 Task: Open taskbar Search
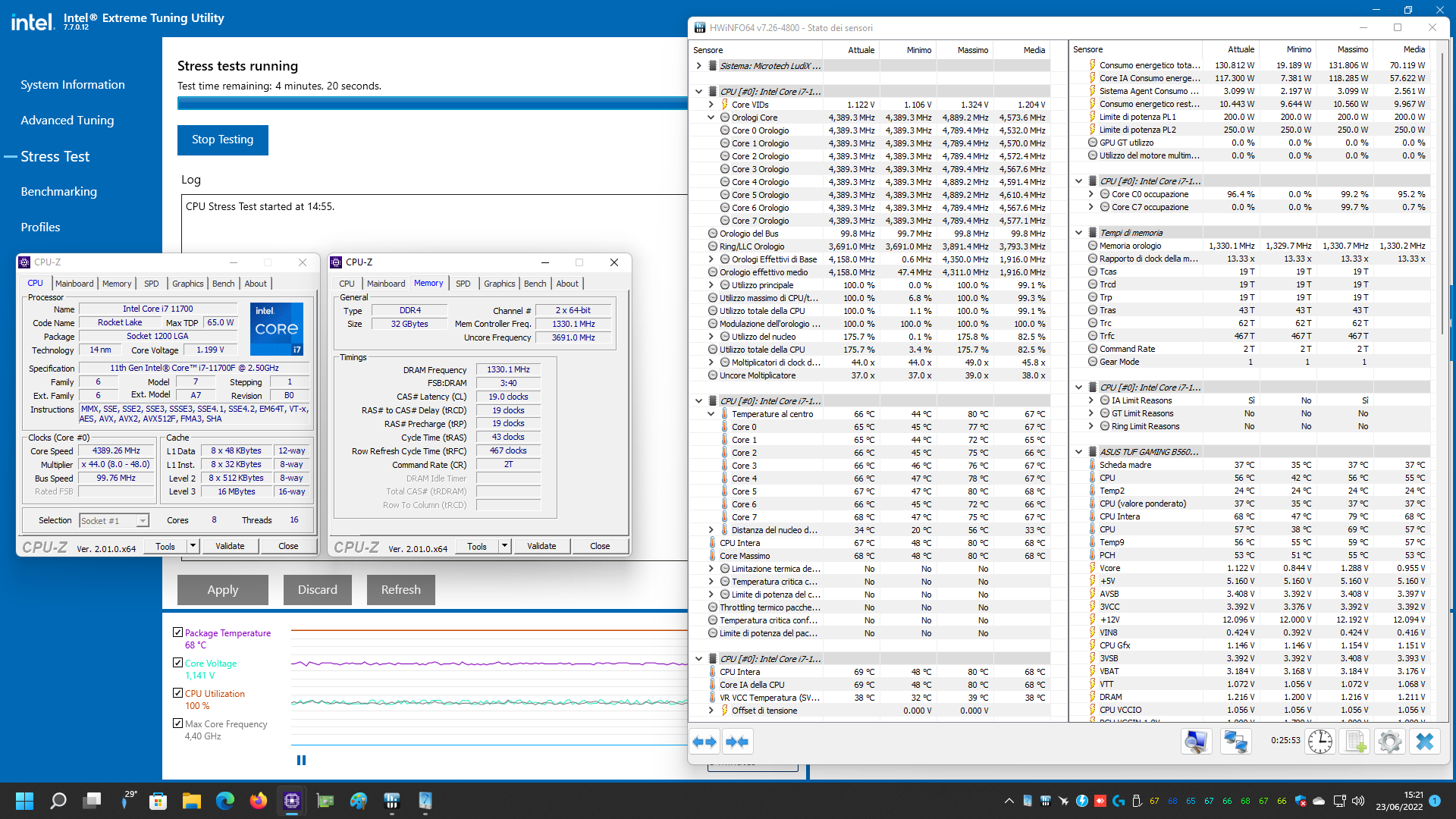58,801
